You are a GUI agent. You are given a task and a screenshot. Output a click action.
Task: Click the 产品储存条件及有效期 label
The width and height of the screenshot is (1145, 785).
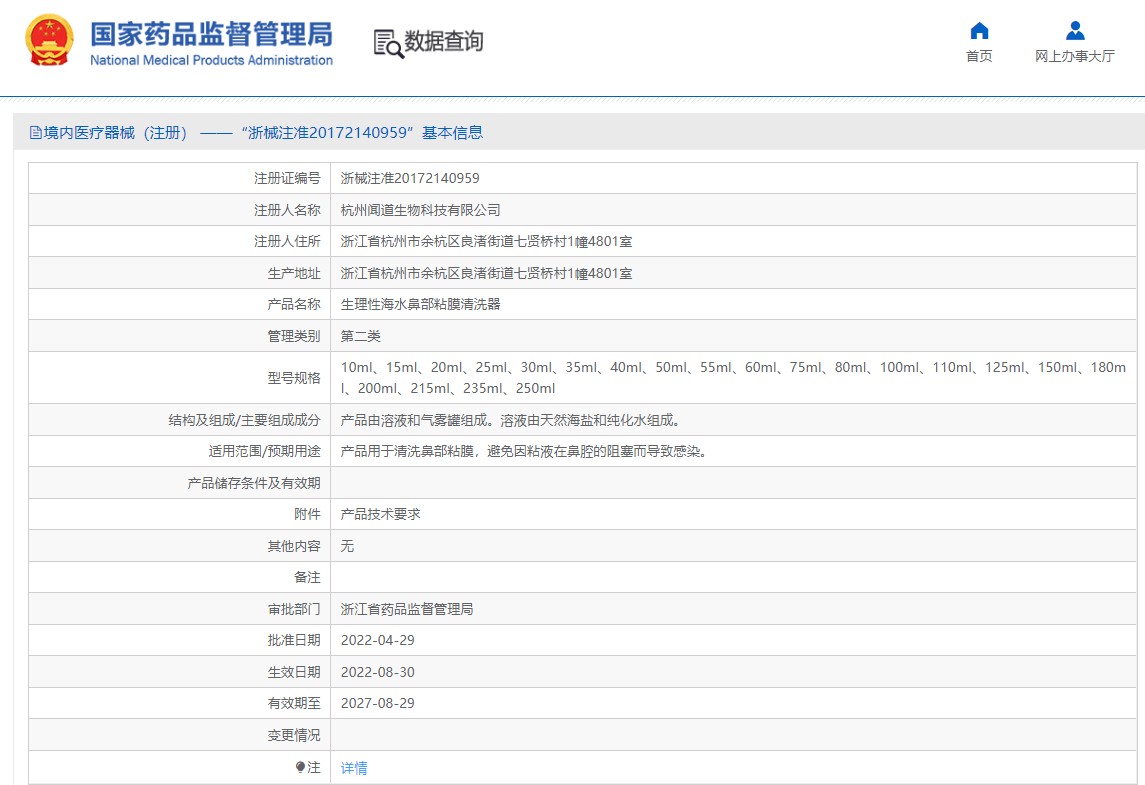coord(254,483)
